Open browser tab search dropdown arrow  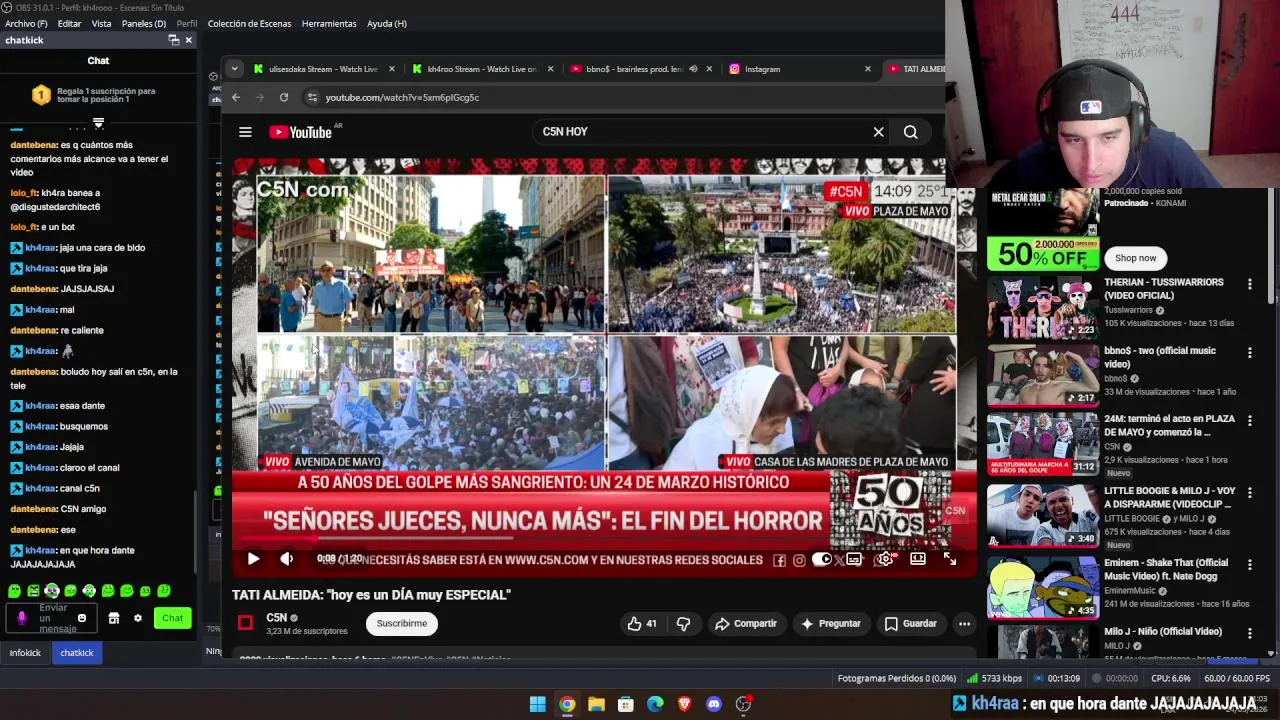[x=234, y=69]
